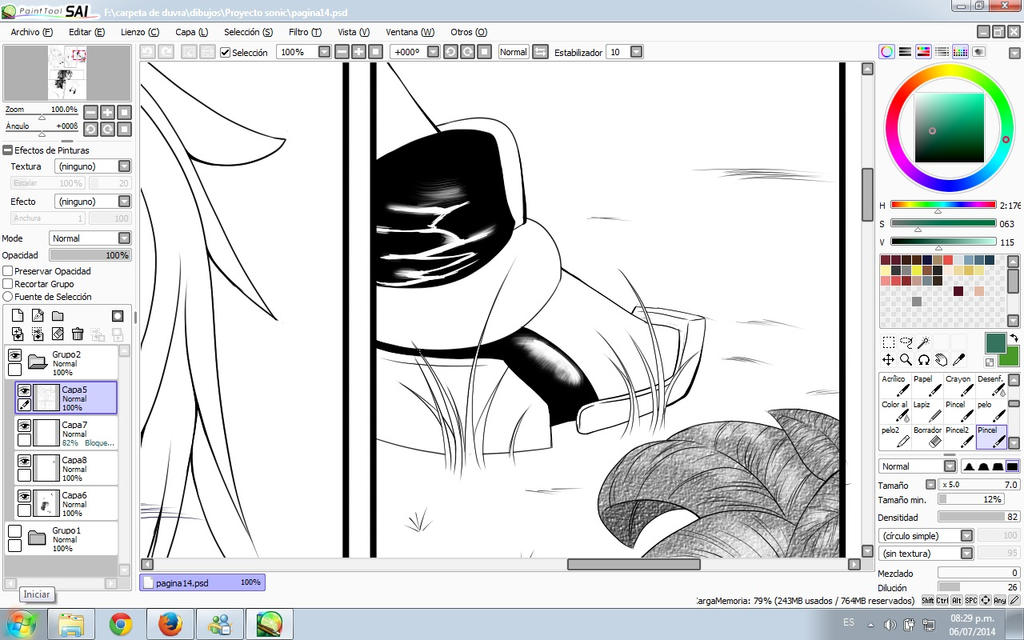Viewport: 1024px width, 640px height.
Task: Choose the Crayon brush
Action: point(959,385)
